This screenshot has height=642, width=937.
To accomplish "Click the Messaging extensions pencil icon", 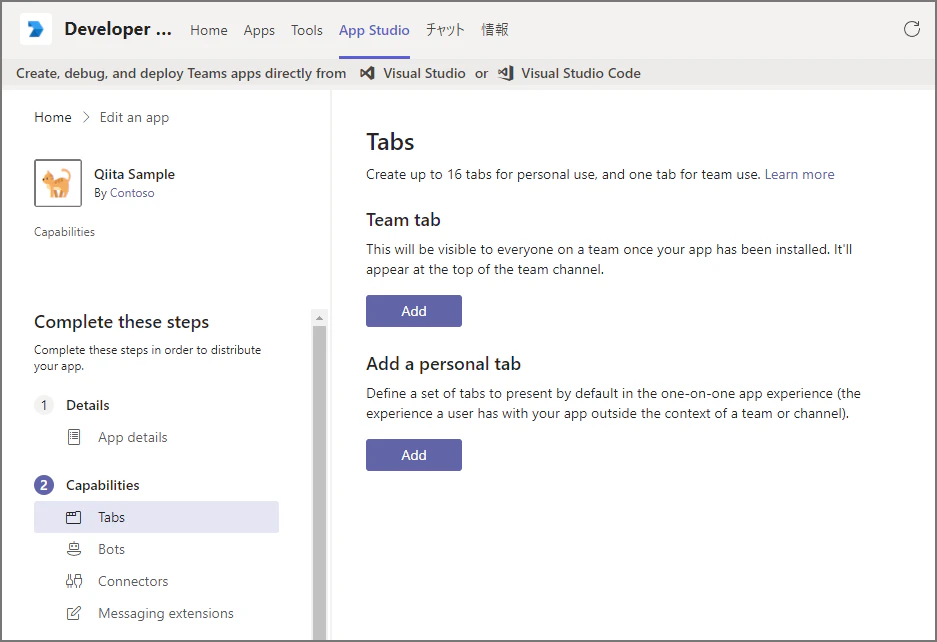I will coord(74,613).
